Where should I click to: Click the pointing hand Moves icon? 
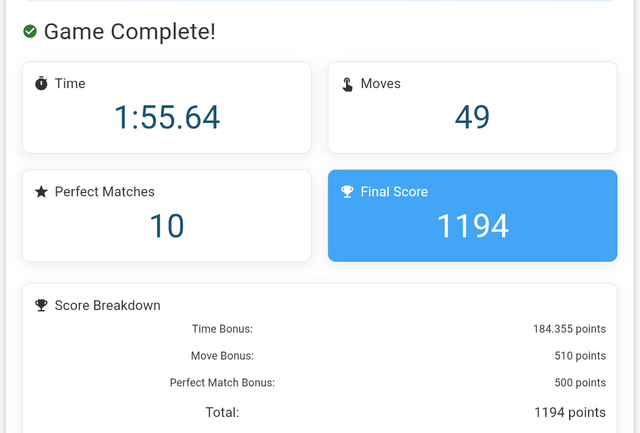pyautogui.click(x=347, y=84)
